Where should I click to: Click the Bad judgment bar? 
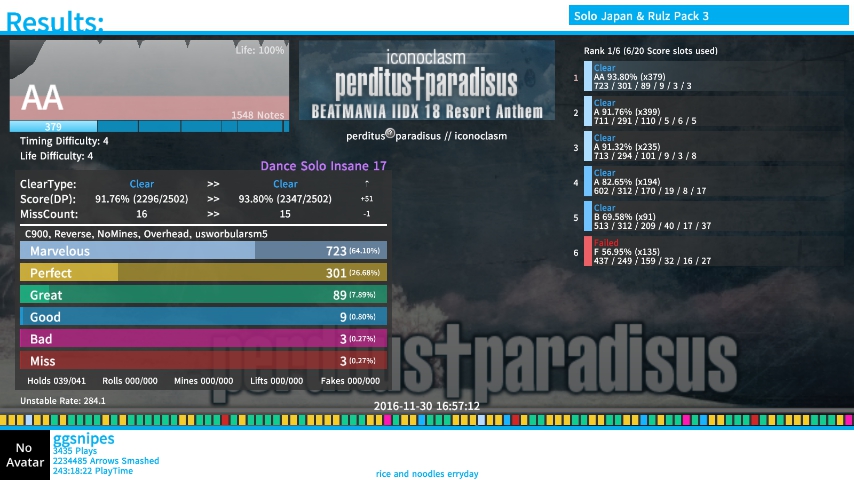(x=202, y=339)
